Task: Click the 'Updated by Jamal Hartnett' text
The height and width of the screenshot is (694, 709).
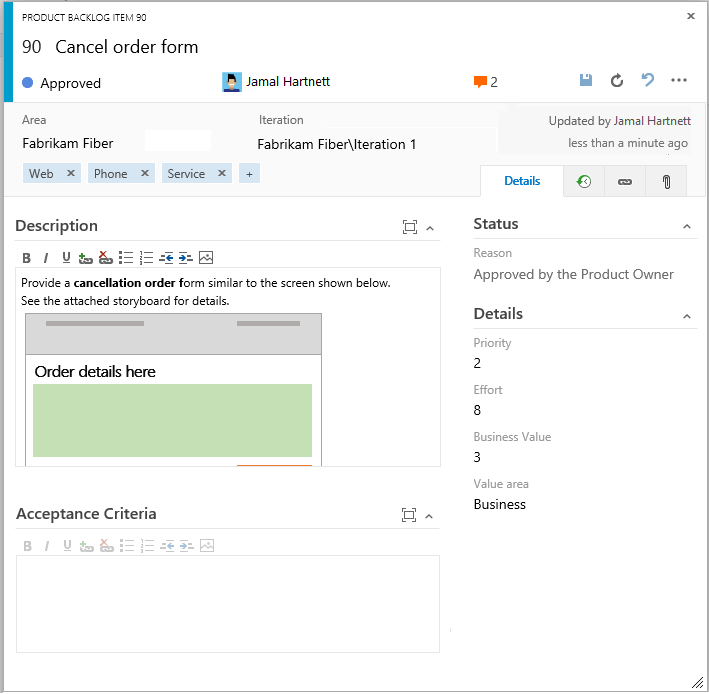Action: click(619, 121)
